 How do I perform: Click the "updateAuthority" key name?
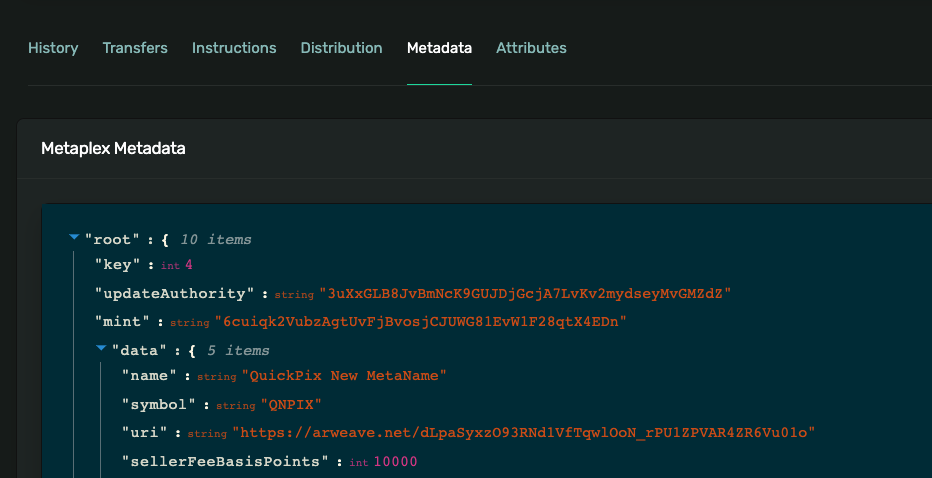(176, 294)
